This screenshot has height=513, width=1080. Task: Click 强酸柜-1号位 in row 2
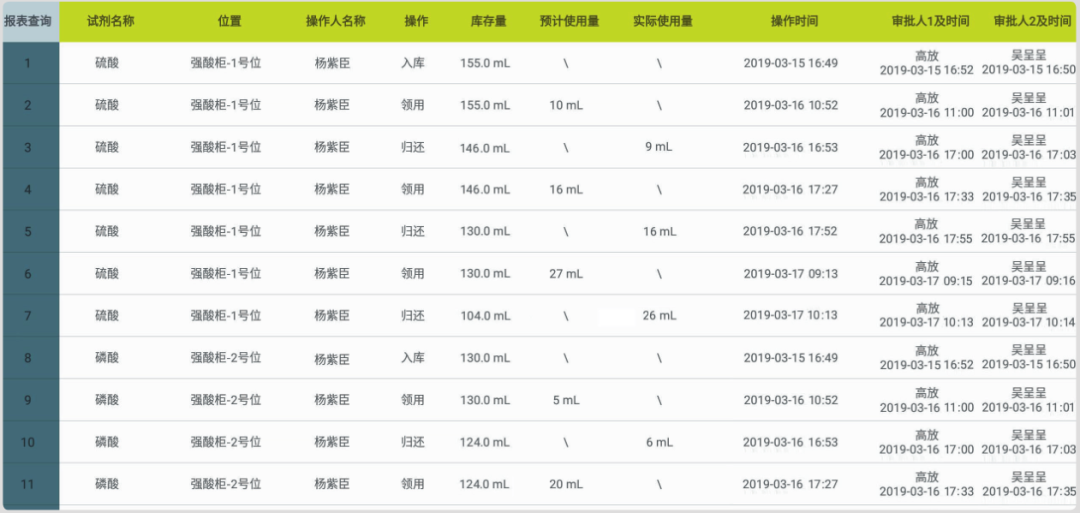click(x=226, y=105)
